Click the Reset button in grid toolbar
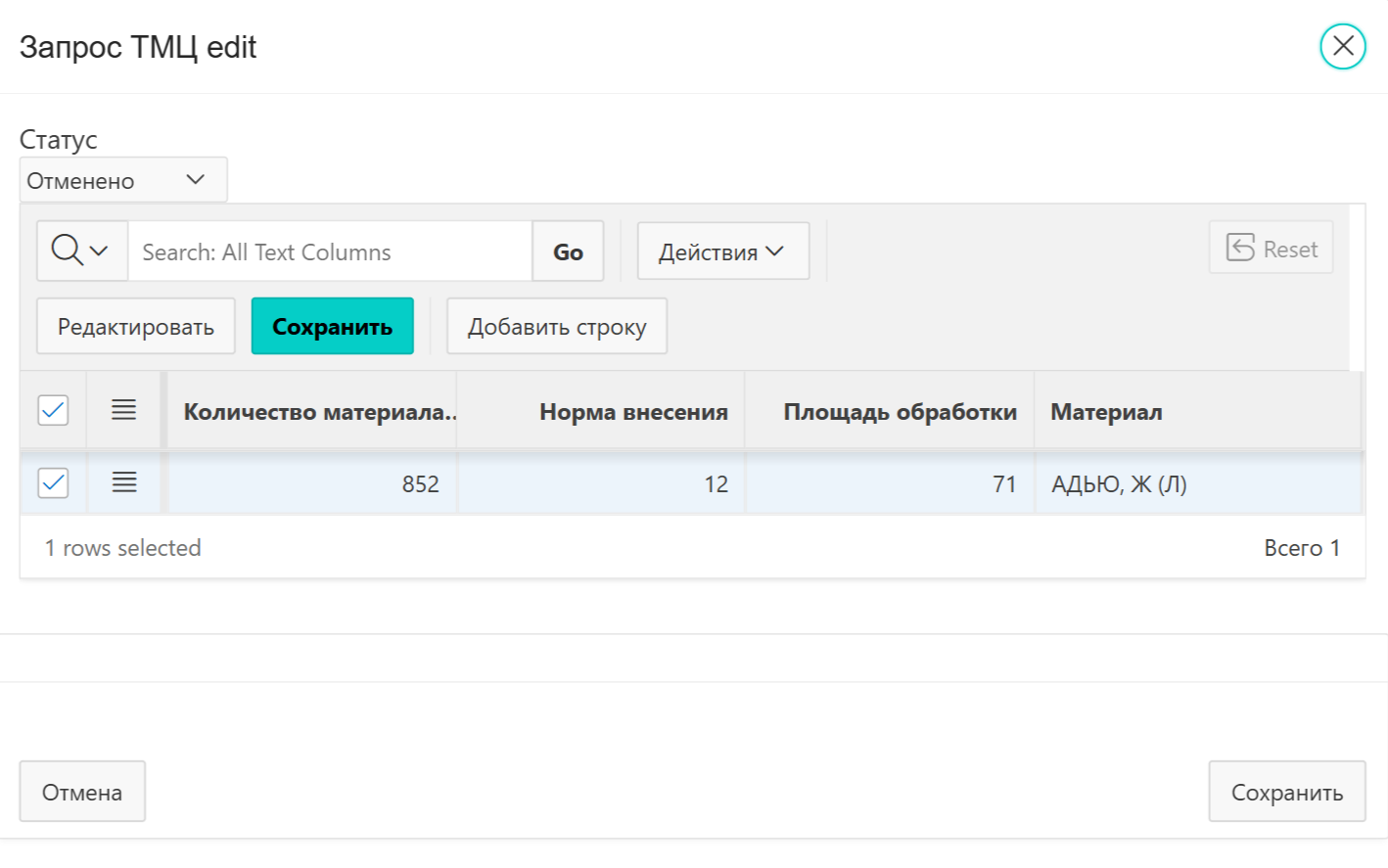The width and height of the screenshot is (1388, 868). tap(1271, 249)
